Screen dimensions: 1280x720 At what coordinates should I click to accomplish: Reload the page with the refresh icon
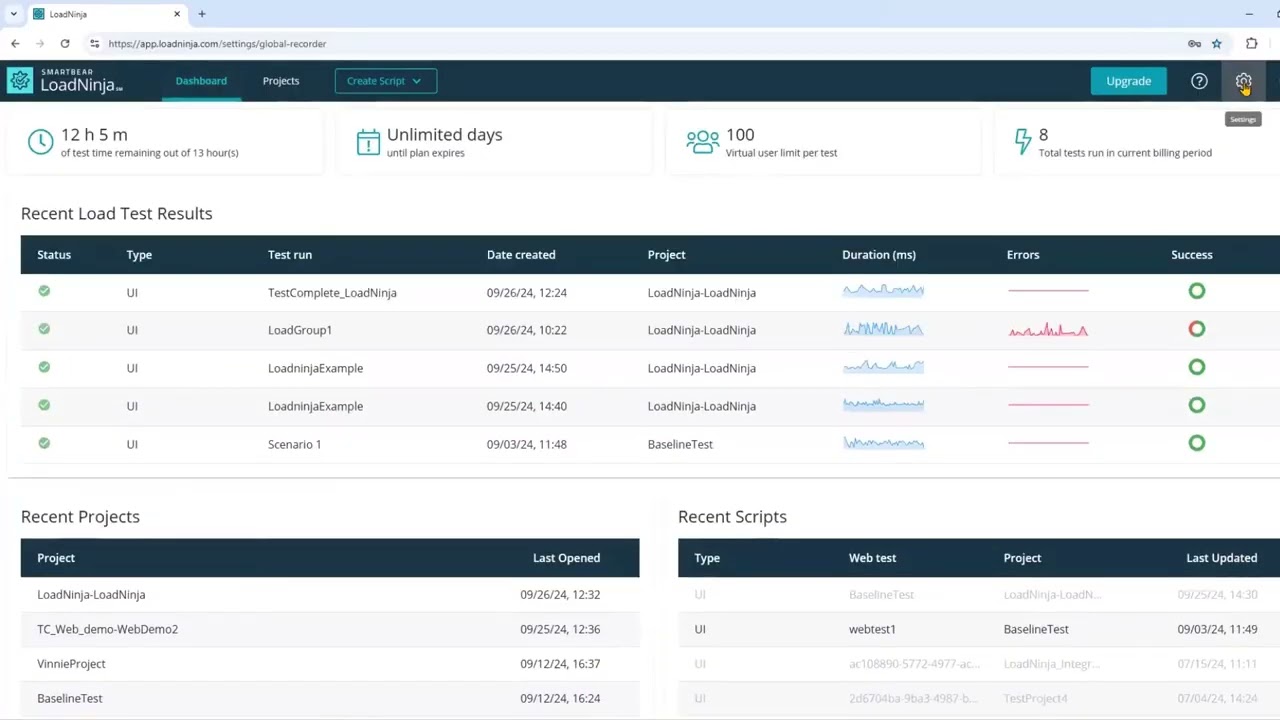pos(65,44)
